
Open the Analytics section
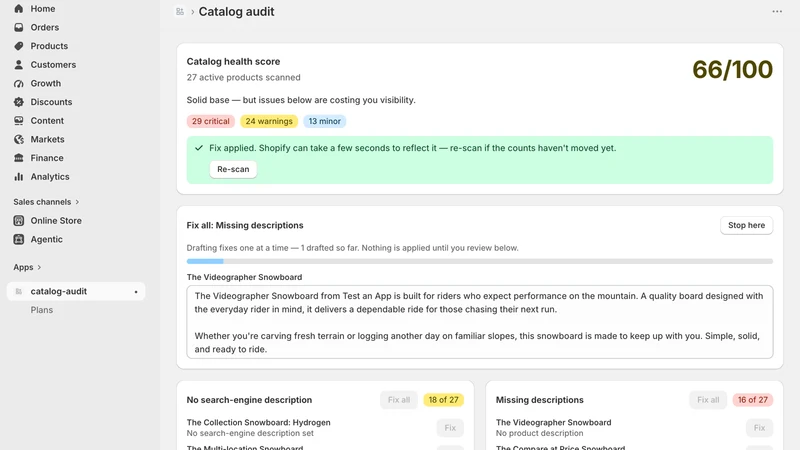click(x=50, y=177)
